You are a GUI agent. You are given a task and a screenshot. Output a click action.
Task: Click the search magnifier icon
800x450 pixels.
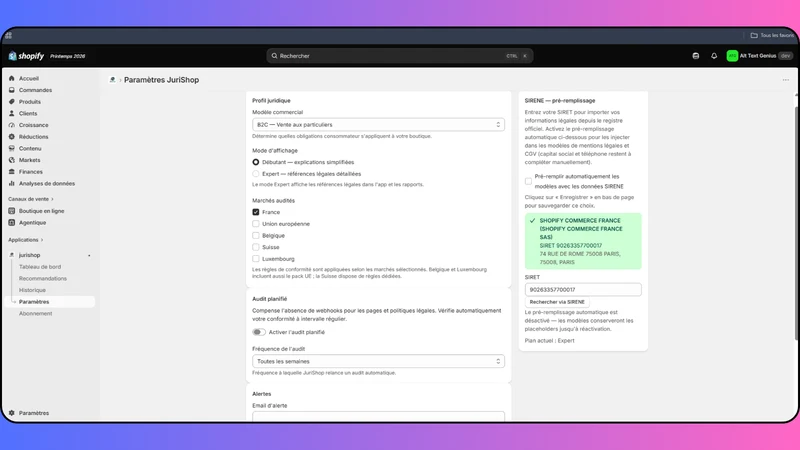274,56
